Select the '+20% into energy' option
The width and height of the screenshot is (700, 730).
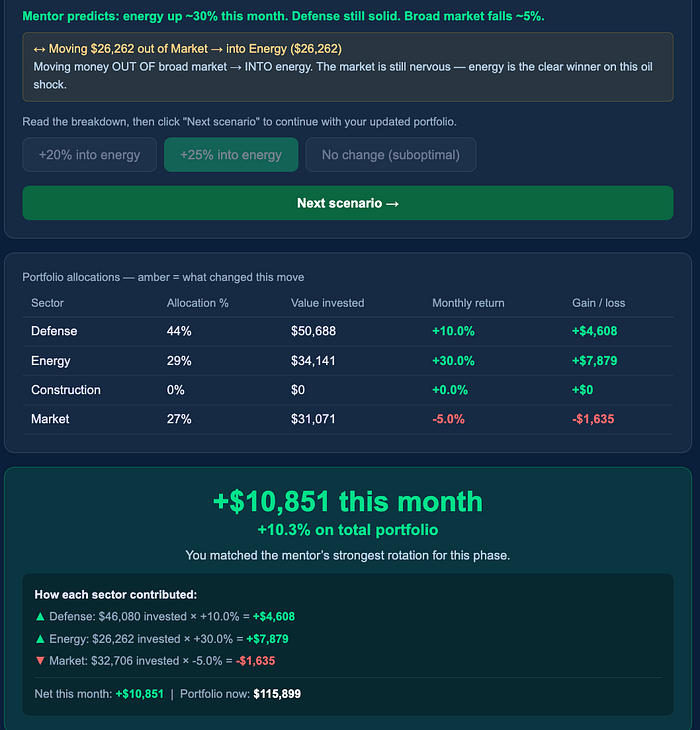pyautogui.click(x=89, y=155)
